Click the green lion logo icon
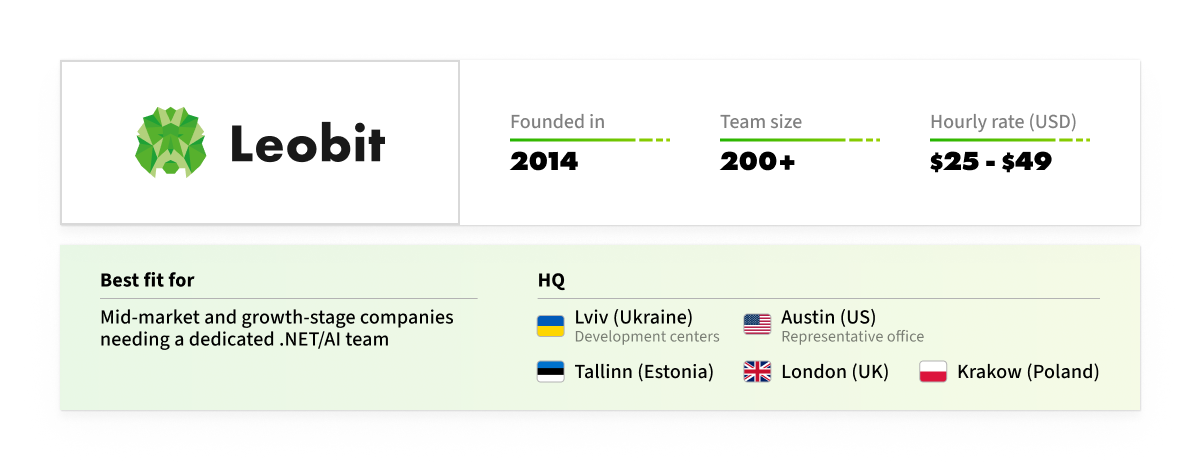The image size is (1200, 470). [171, 143]
